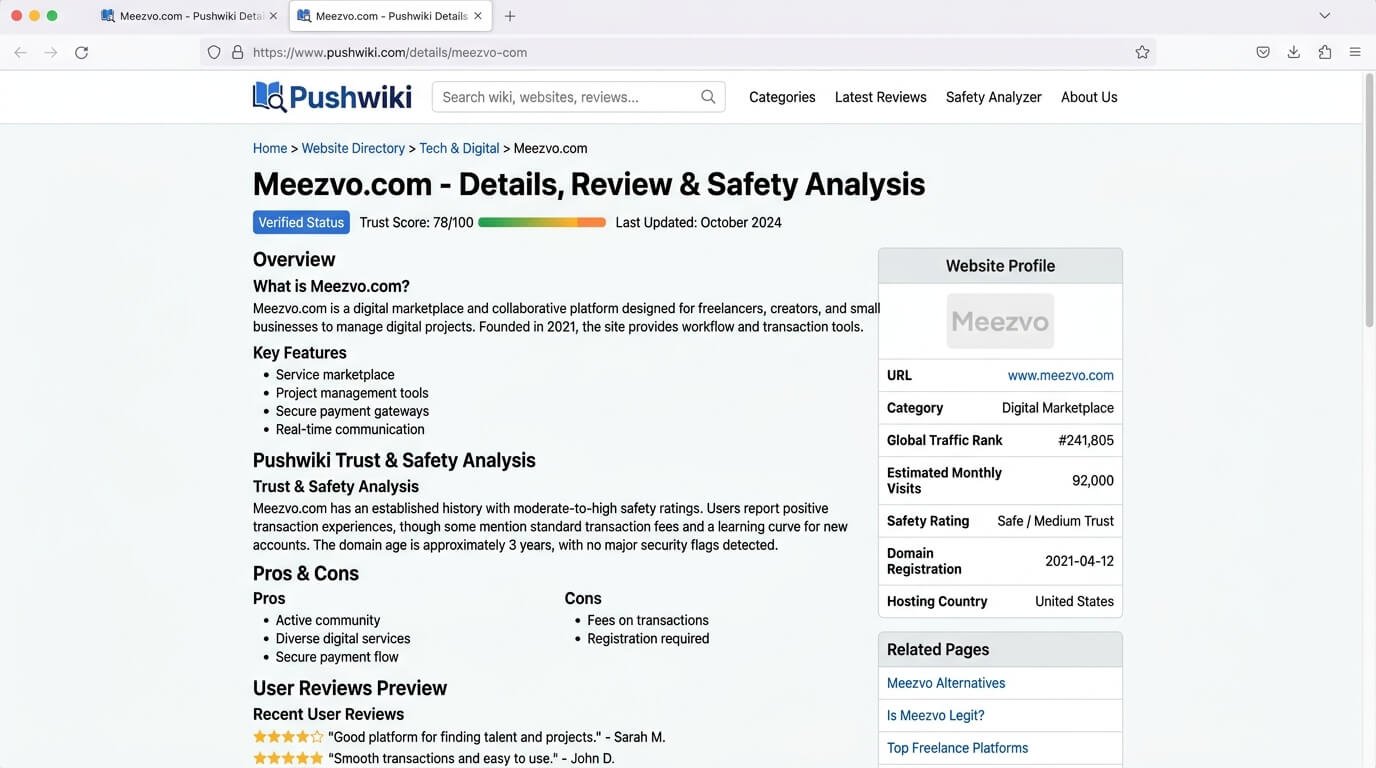Click the Sarah M. review star rating
The width and height of the screenshot is (1376, 768).
pyautogui.click(x=288, y=737)
